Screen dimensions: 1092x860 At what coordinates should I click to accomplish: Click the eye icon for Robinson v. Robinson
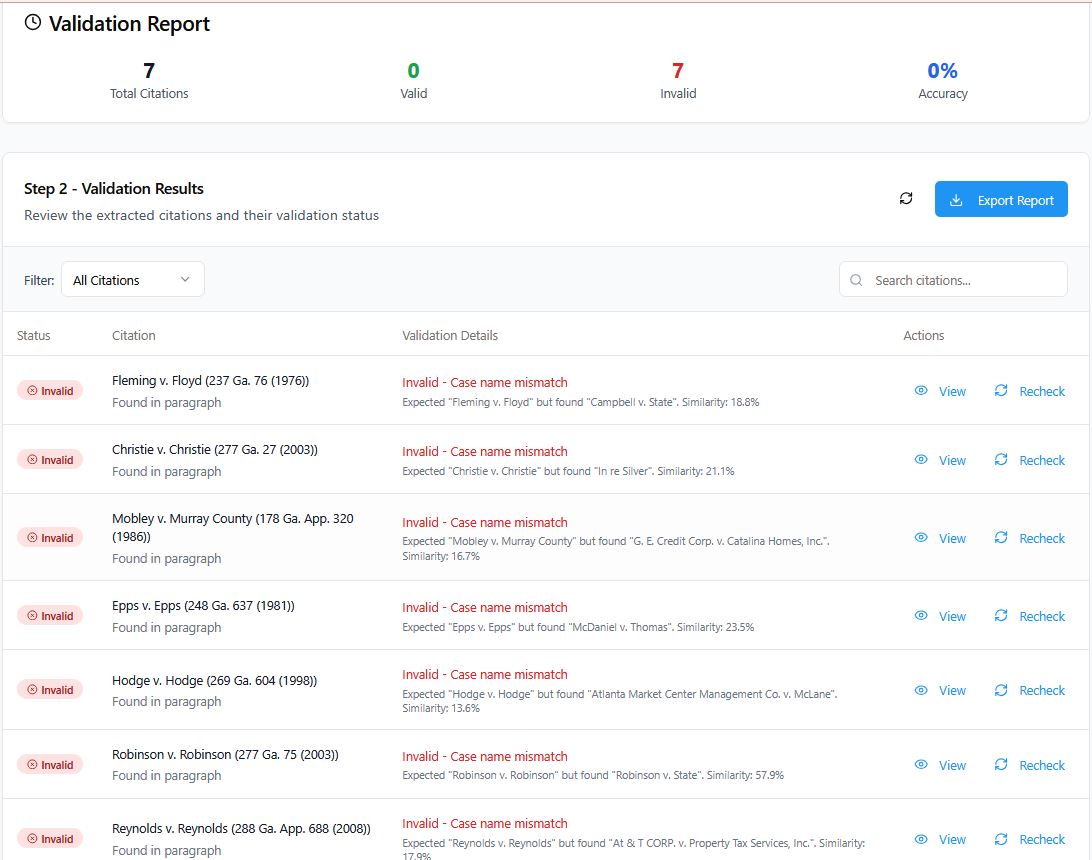pyautogui.click(x=921, y=765)
